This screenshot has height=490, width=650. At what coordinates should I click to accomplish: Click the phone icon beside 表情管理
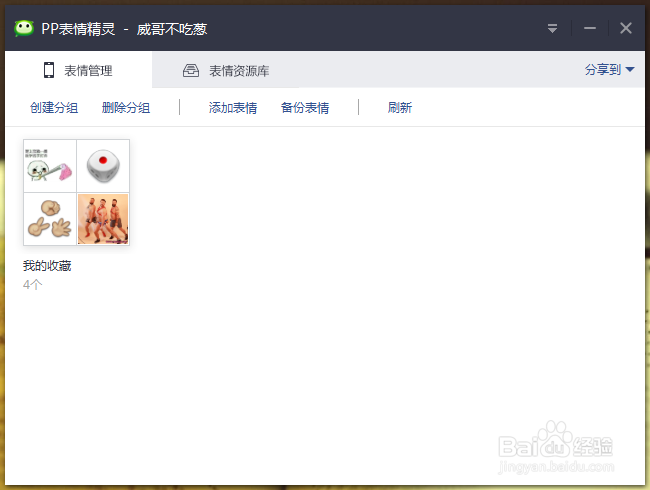49,70
